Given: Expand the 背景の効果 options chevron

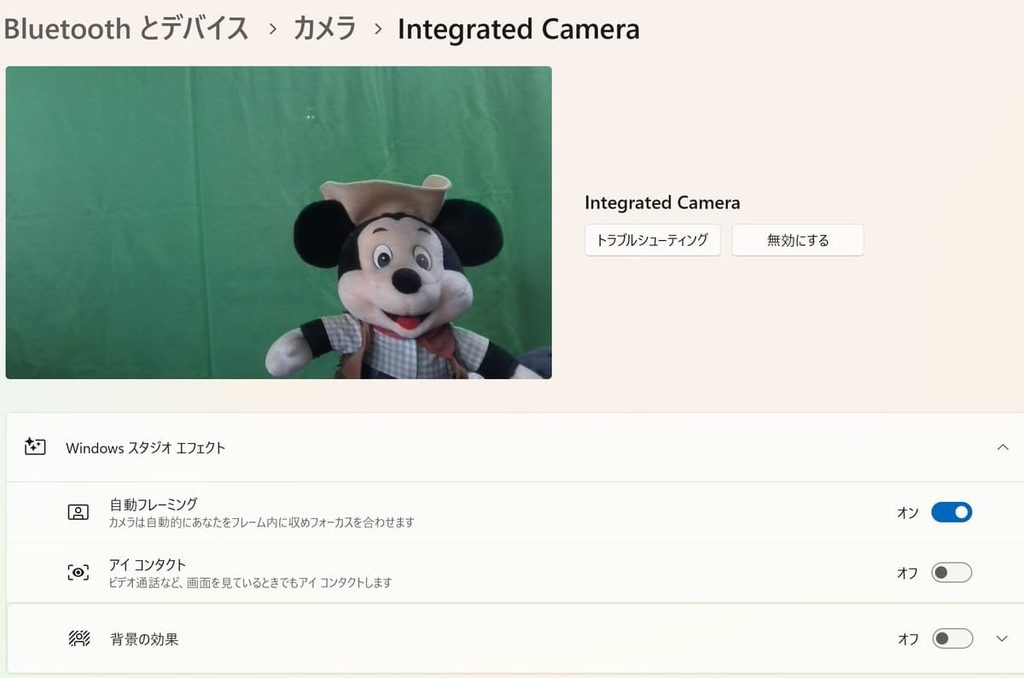Looking at the screenshot, I should [1002, 638].
